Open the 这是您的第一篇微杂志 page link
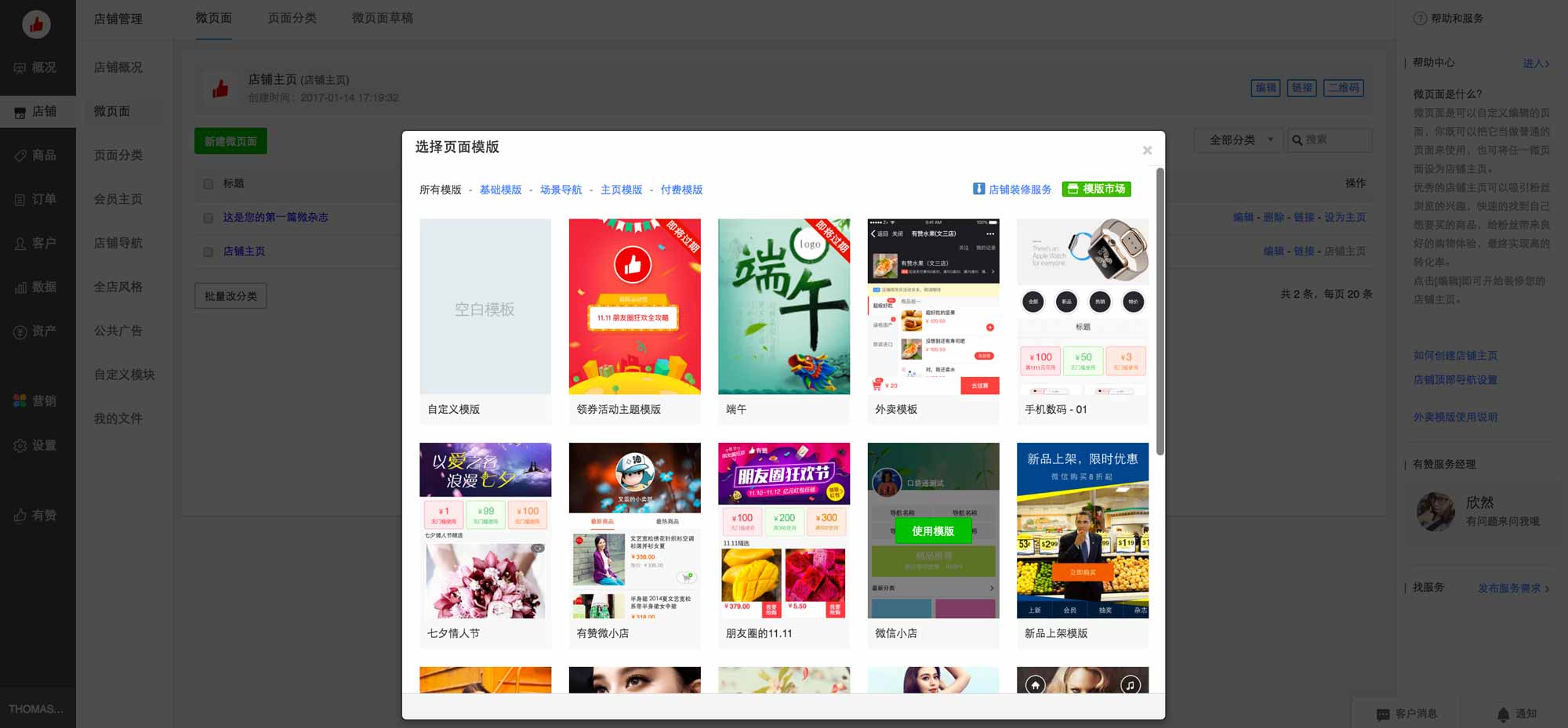 (x=275, y=217)
